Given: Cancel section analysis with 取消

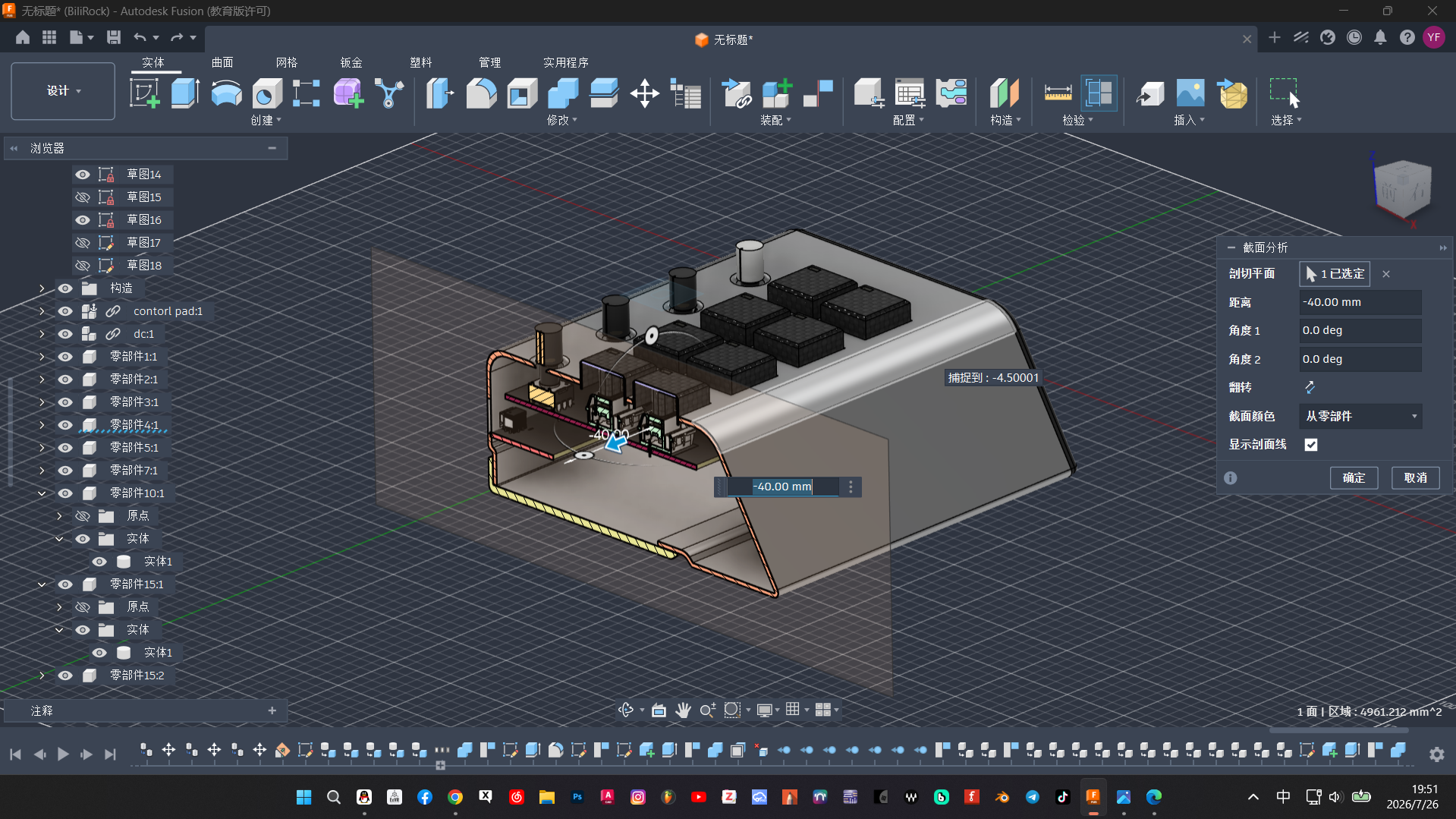Looking at the screenshot, I should [1416, 477].
